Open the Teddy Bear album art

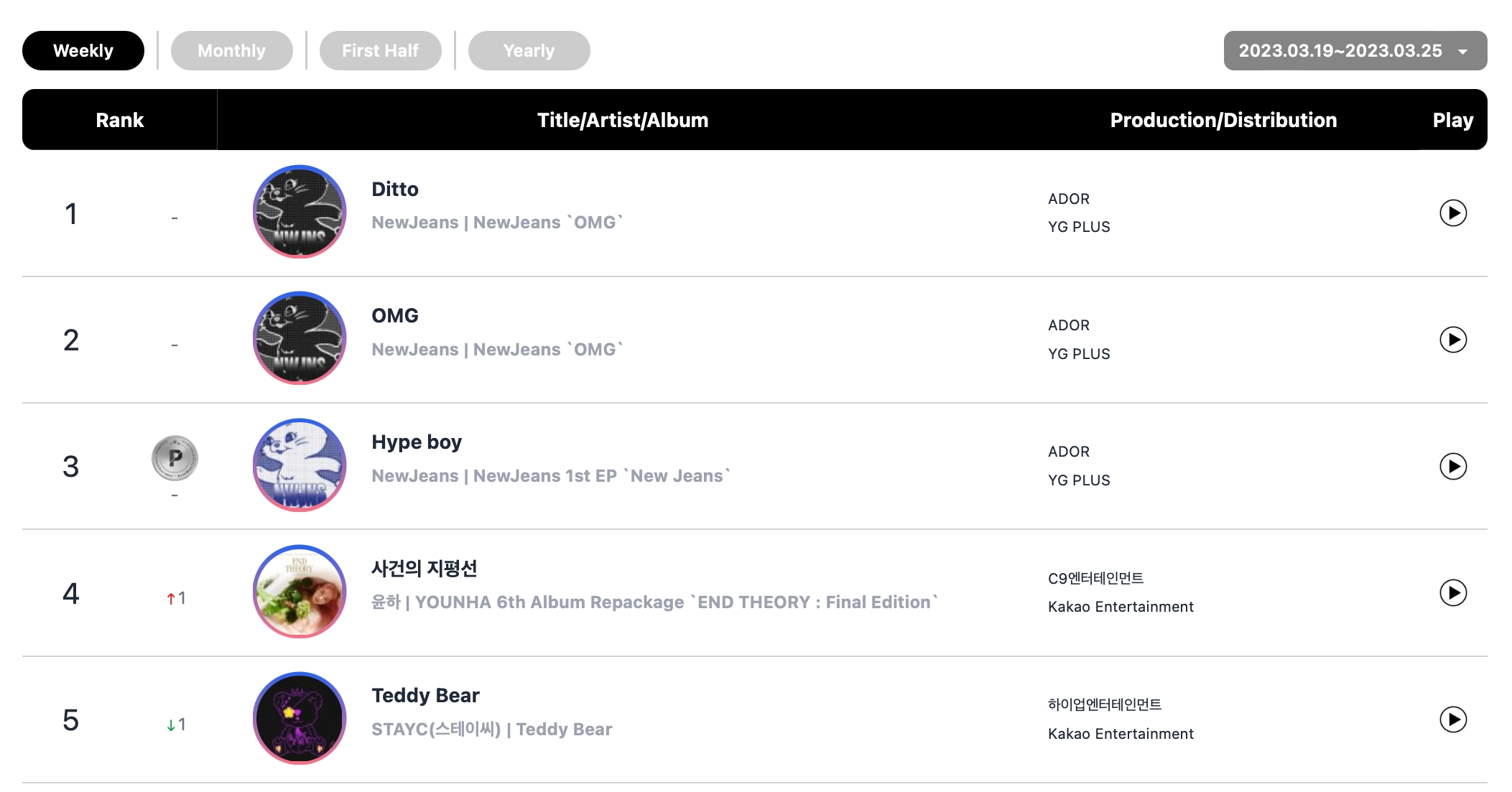[300, 718]
